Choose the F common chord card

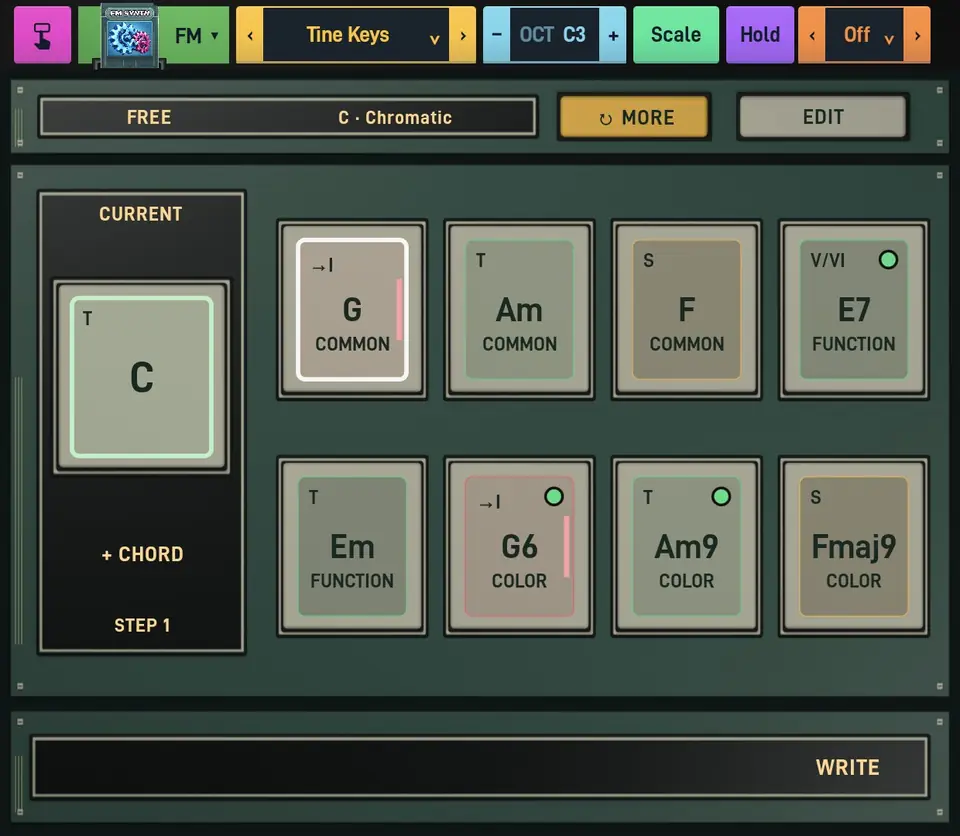[686, 309]
